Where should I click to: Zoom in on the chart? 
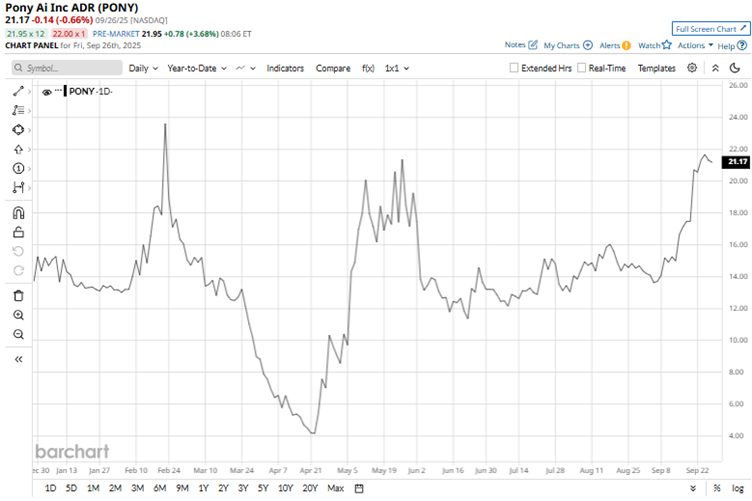tap(18, 315)
